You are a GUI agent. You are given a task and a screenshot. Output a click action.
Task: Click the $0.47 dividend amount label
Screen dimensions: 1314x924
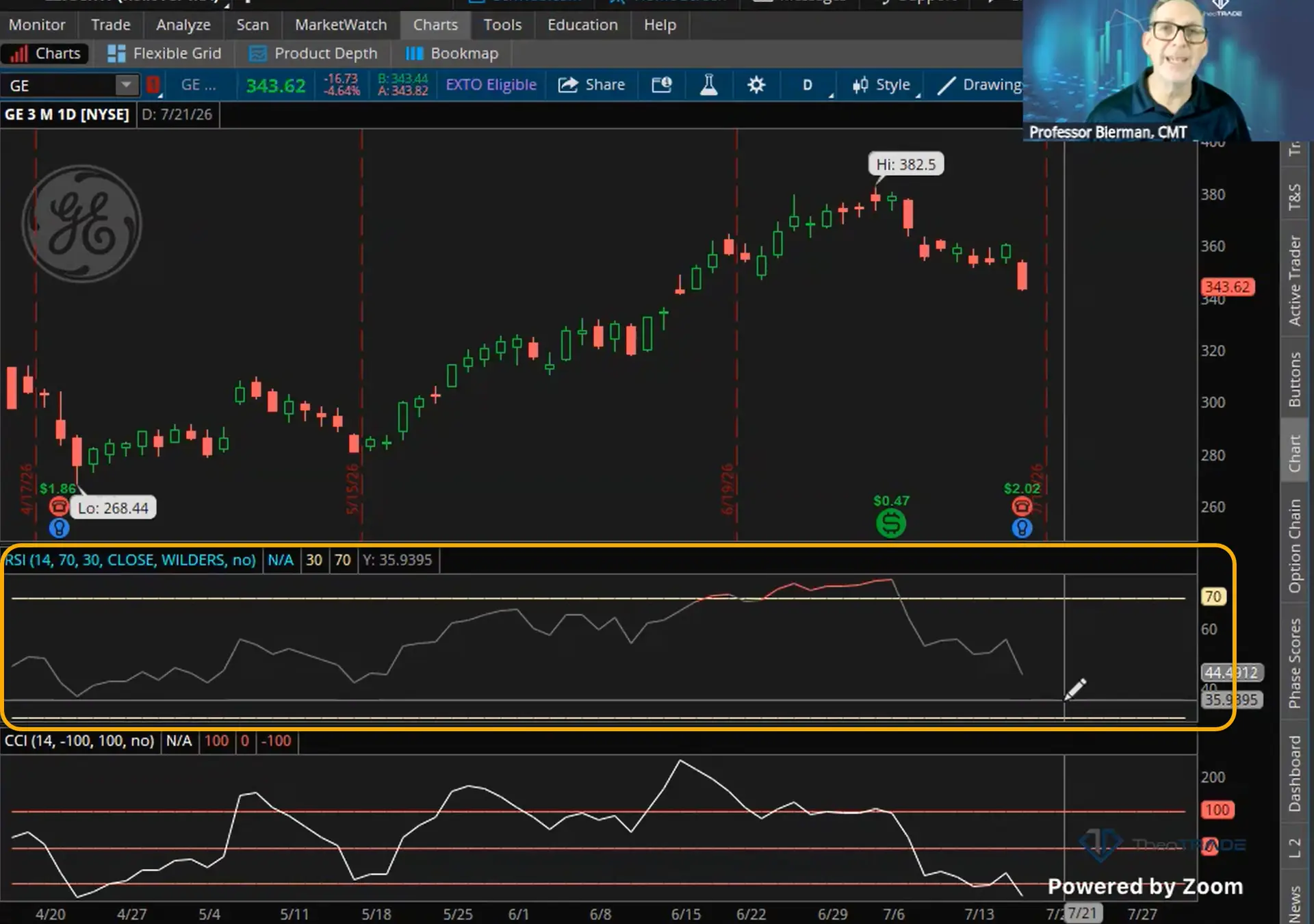[891, 500]
